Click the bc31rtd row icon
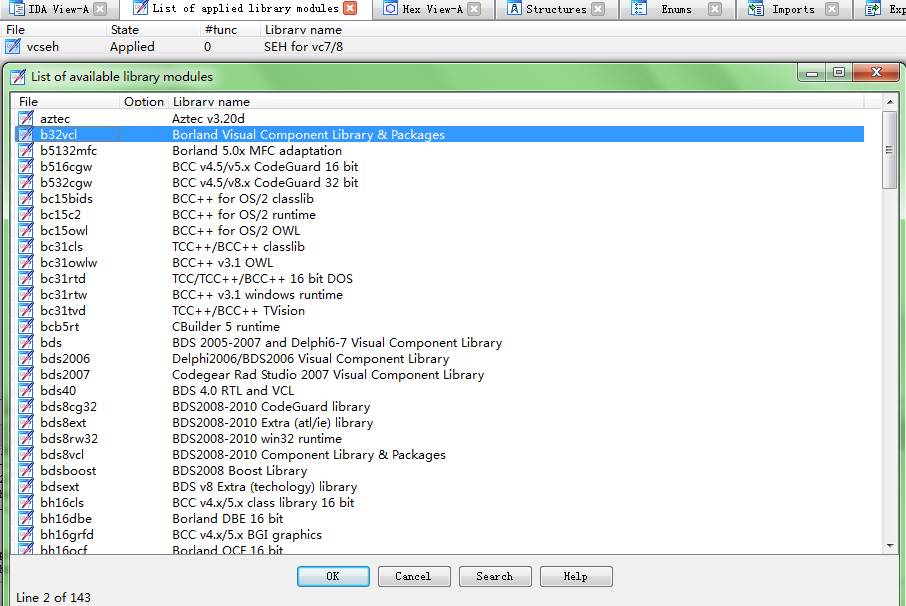The width and height of the screenshot is (906, 606). tap(25, 278)
